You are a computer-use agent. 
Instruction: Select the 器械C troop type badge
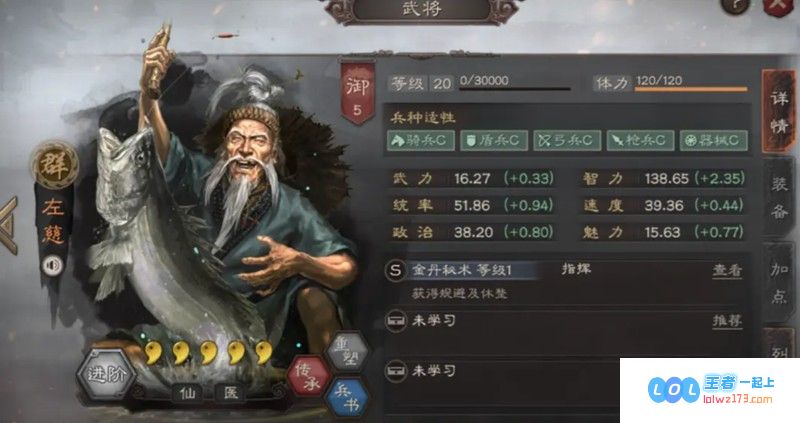tap(714, 140)
